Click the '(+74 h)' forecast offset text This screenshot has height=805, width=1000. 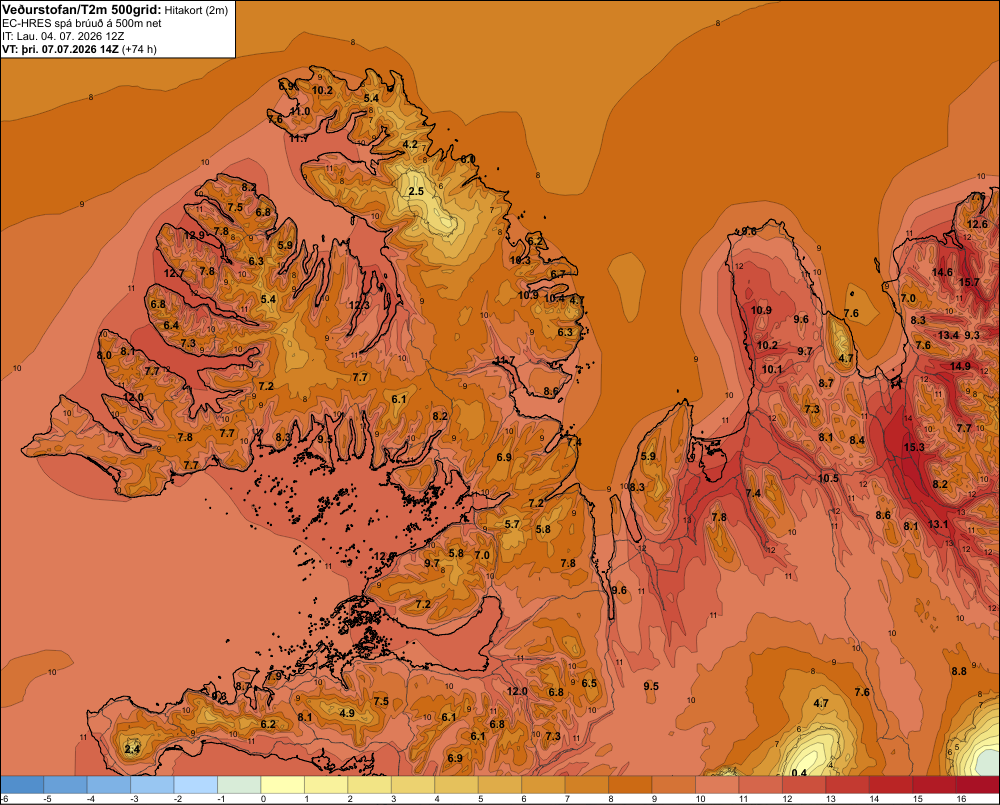pyautogui.click(x=139, y=49)
